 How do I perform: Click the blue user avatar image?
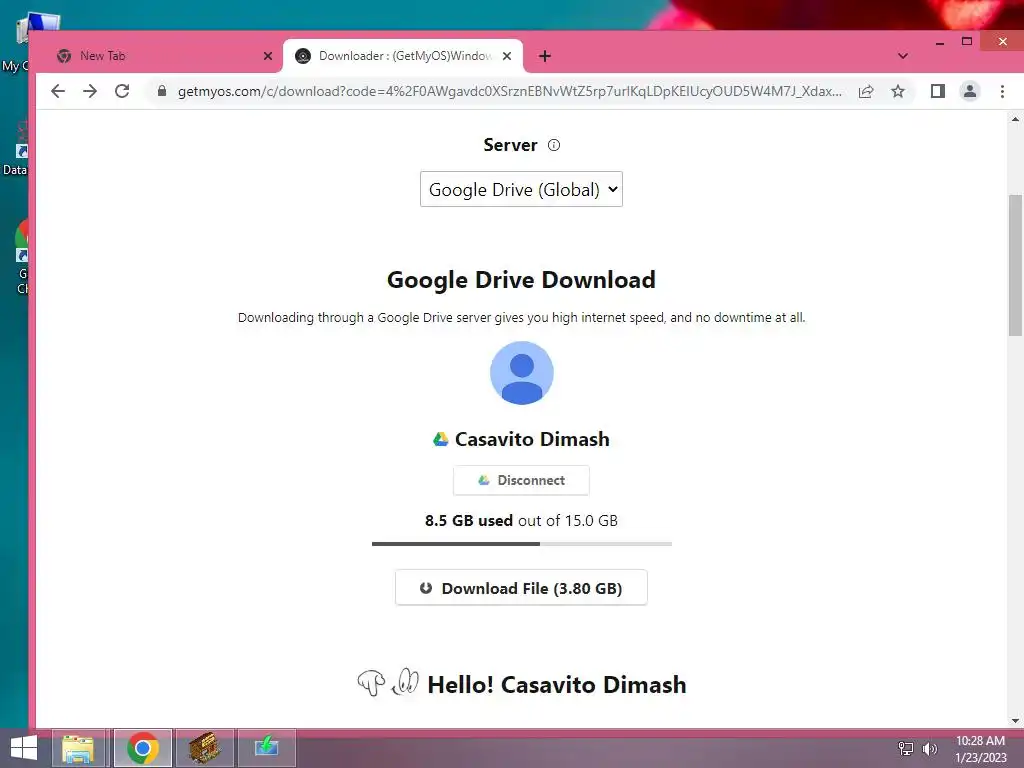click(522, 373)
